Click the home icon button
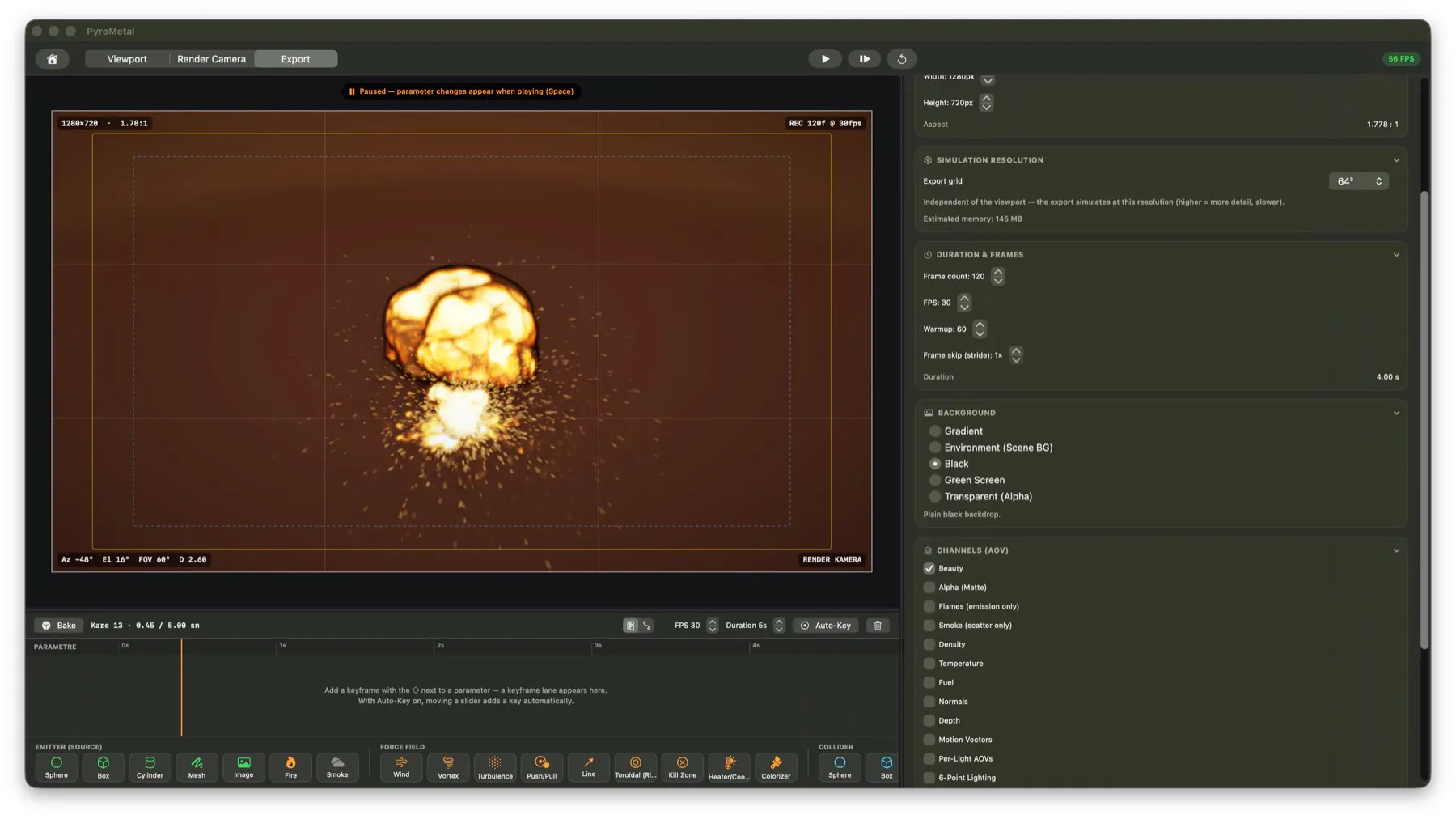The width and height of the screenshot is (1456, 819). tap(52, 59)
